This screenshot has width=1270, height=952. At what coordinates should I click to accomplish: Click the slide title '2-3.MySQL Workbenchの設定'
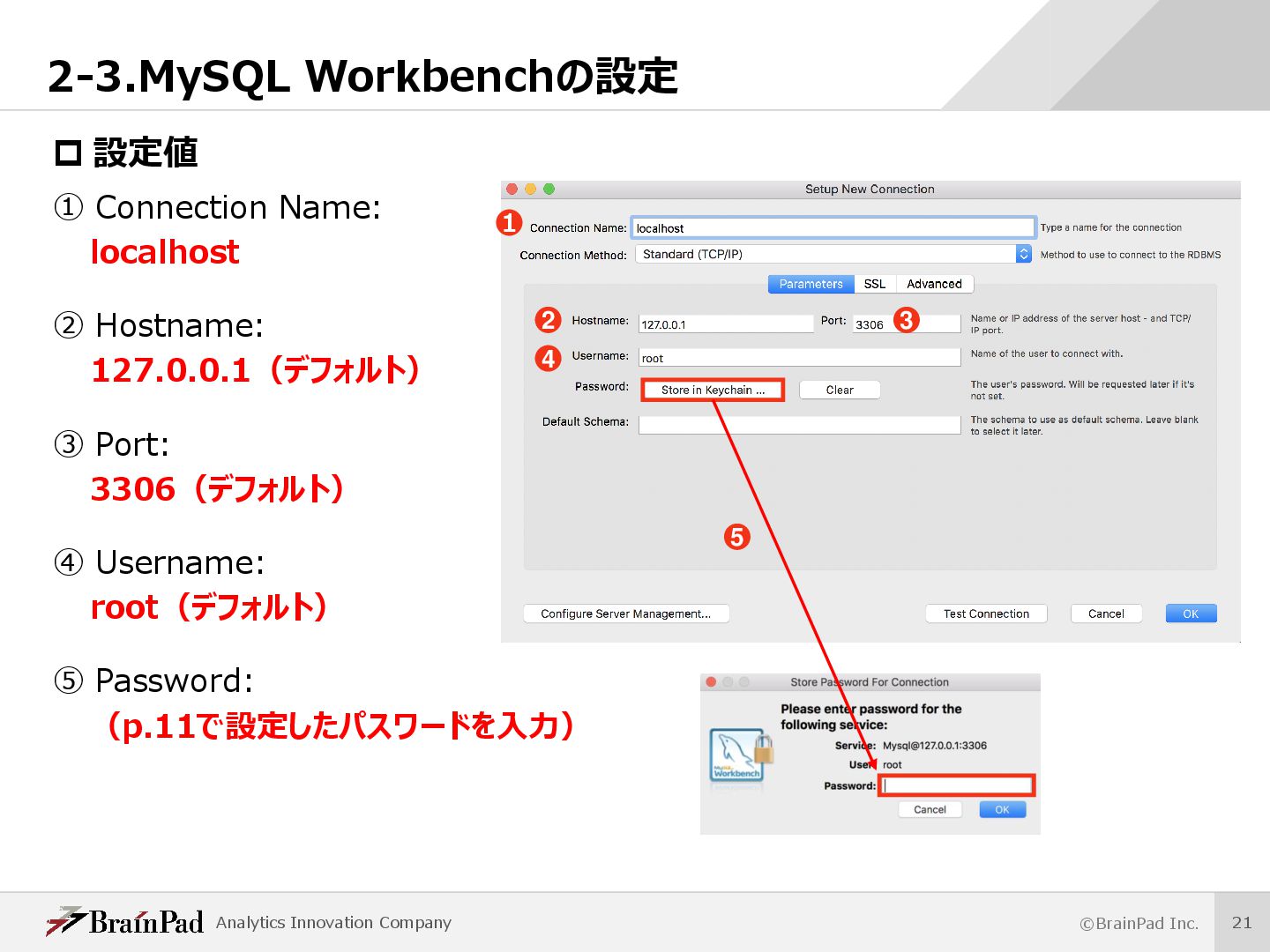click(362, 76)
